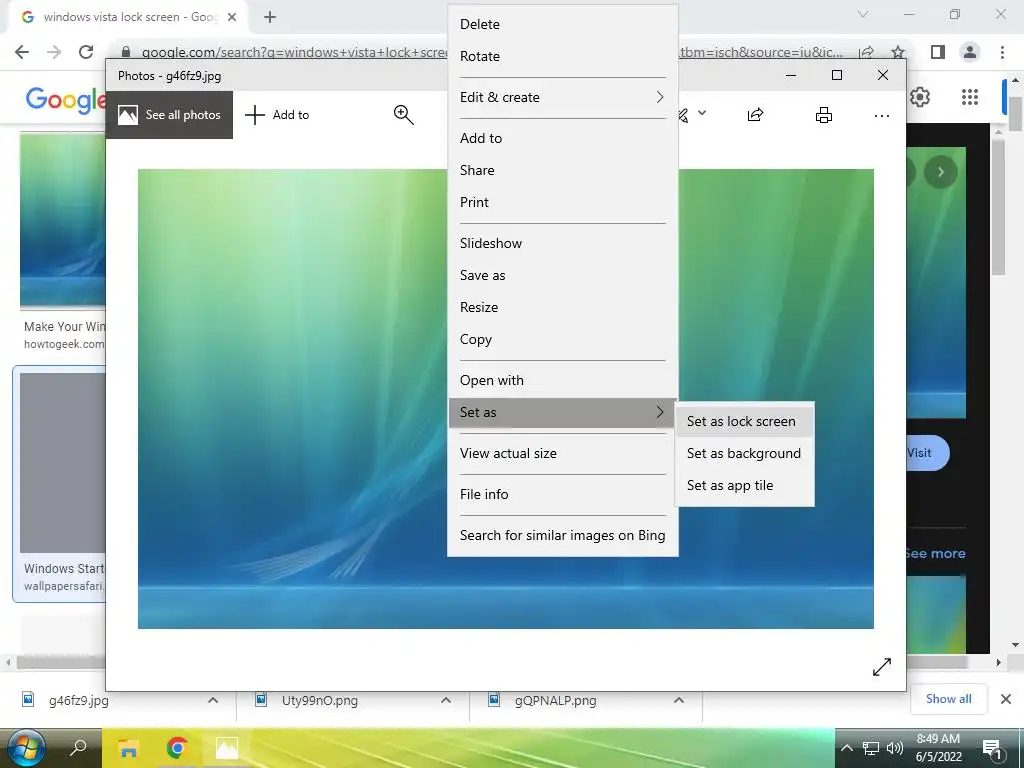Select Share in the context menu
This screenshot has width=1024, height=768.
[x=562, y=170]
